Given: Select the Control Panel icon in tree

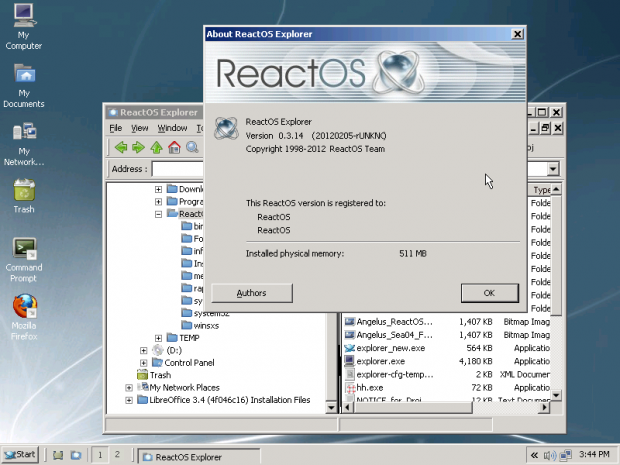Looking at the screenshot, I should click(157, 363).
